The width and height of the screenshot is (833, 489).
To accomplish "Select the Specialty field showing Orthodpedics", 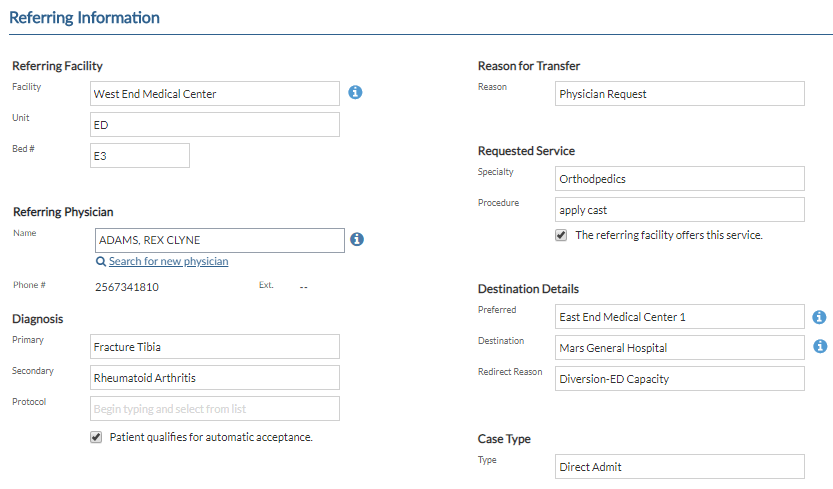I will tap(679, 179).
